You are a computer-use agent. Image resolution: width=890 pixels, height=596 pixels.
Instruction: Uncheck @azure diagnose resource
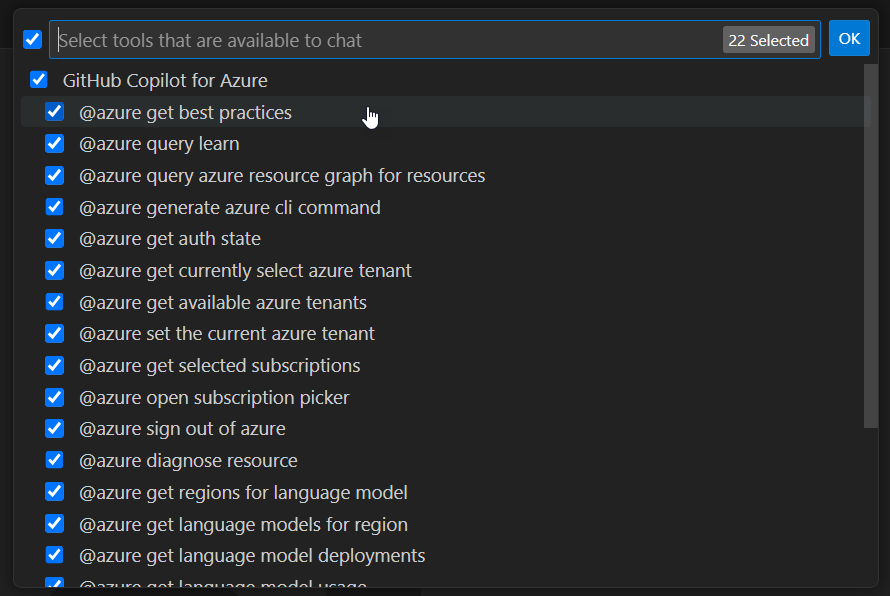tap(55, 461)
